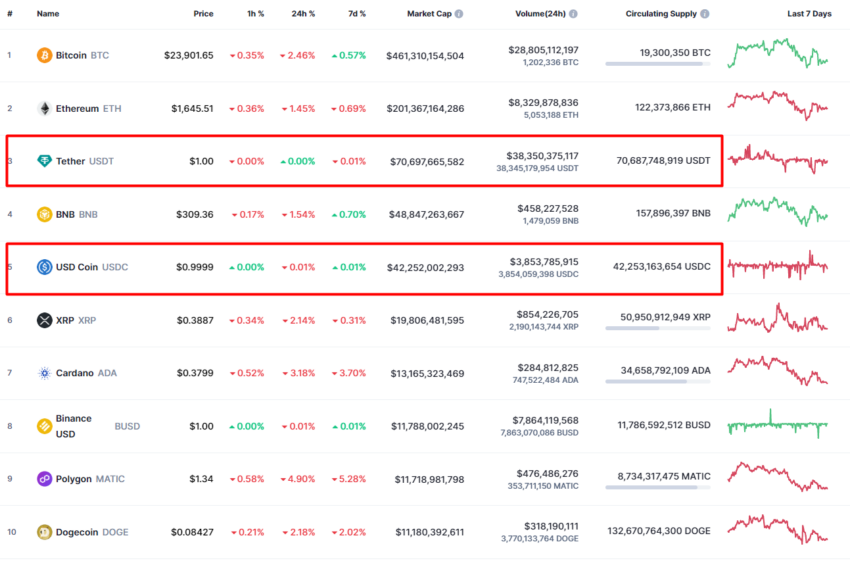Click the Dogecoin coin icon

[x=44, y=532]
